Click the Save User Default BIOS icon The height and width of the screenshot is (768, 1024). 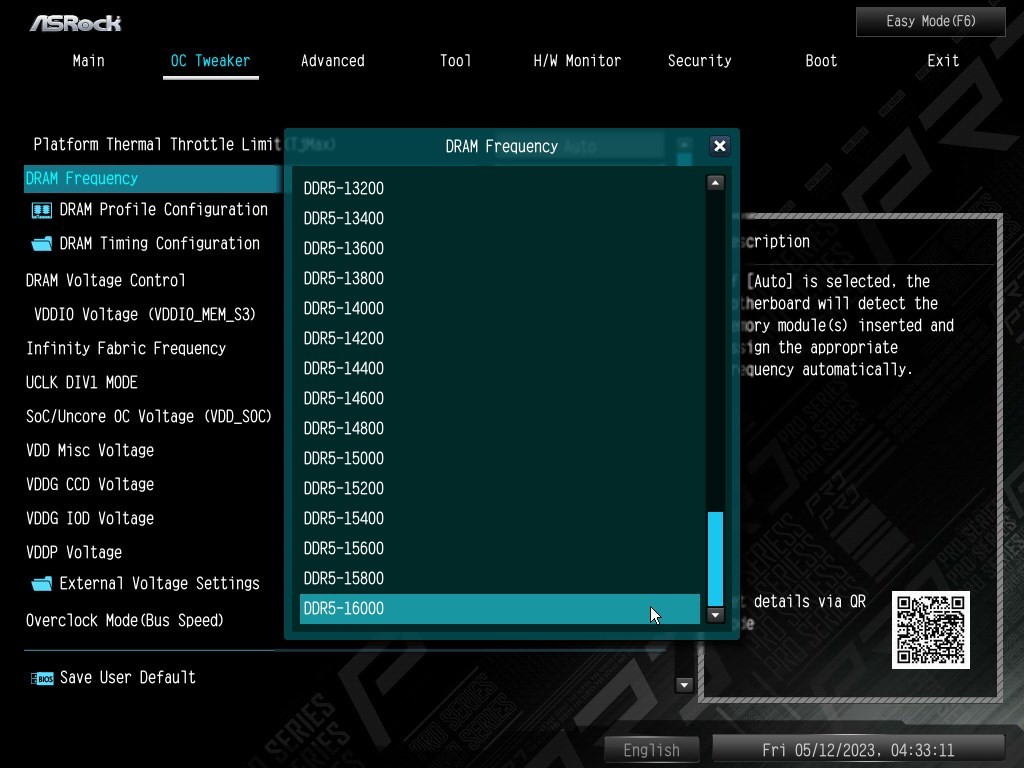42,678
